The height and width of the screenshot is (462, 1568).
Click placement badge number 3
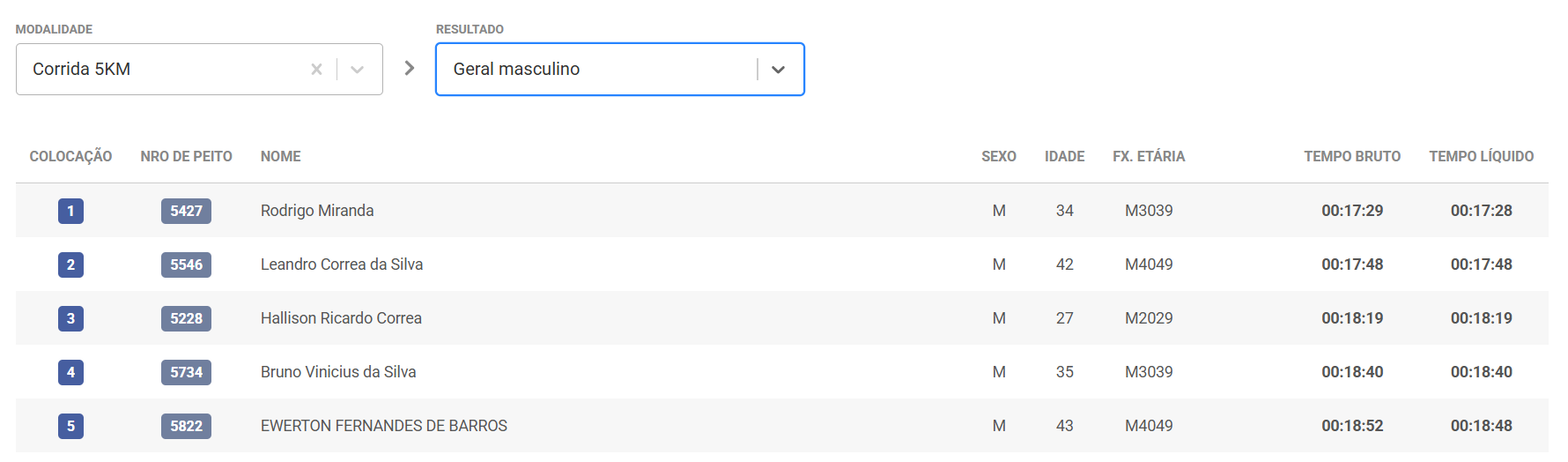click(70, 318)
